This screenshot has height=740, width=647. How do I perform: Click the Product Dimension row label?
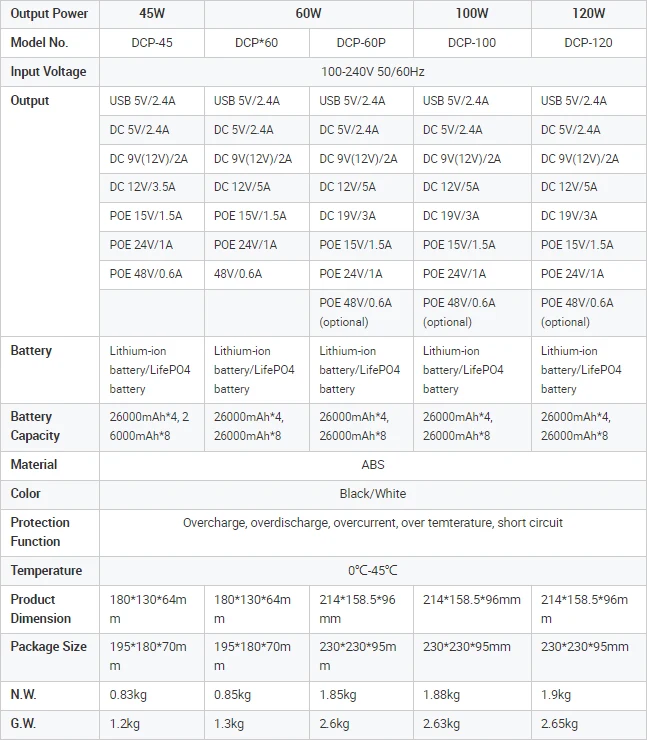pos(40,609)
